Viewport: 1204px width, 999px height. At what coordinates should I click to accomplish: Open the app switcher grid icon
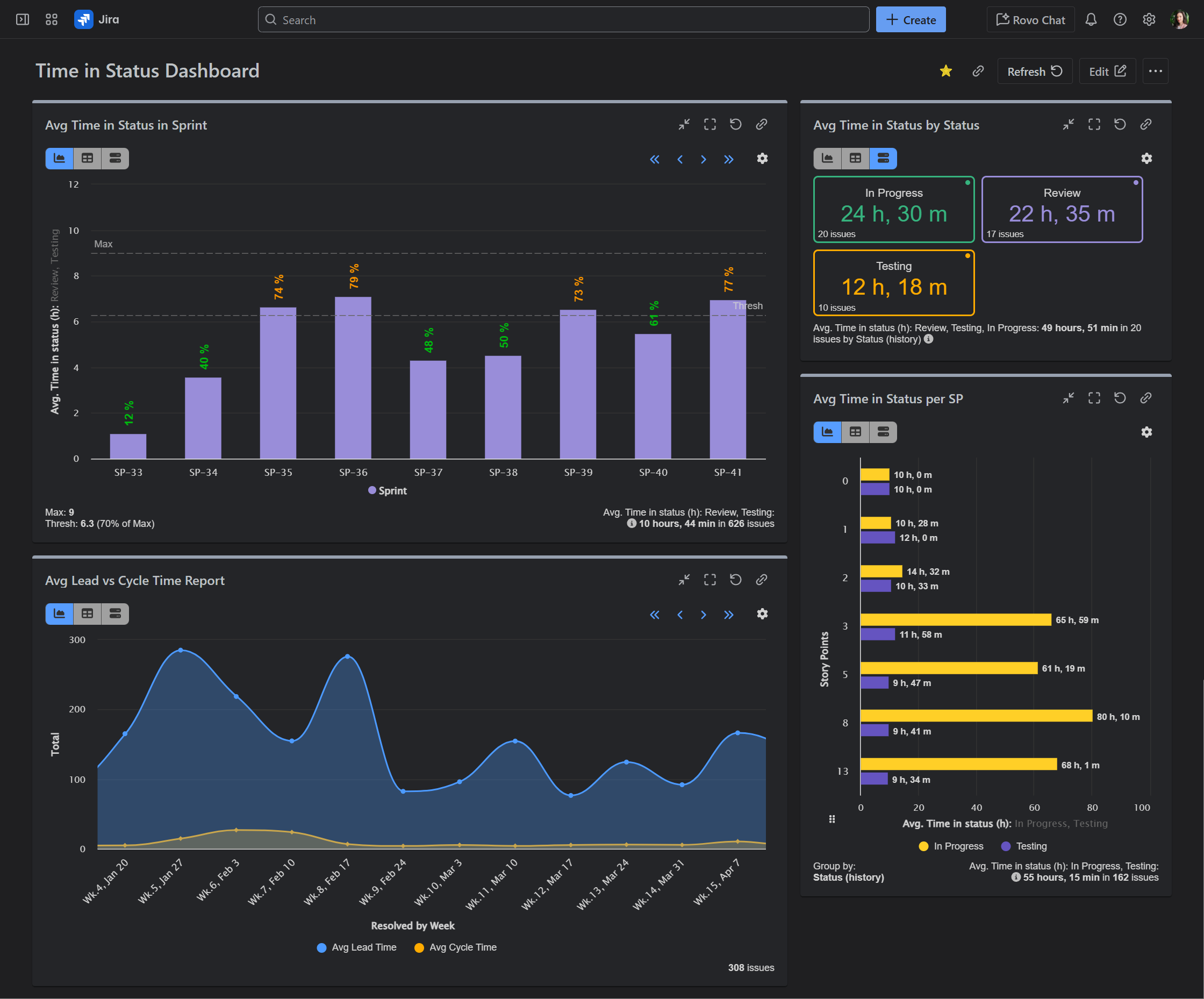(52, 19)
